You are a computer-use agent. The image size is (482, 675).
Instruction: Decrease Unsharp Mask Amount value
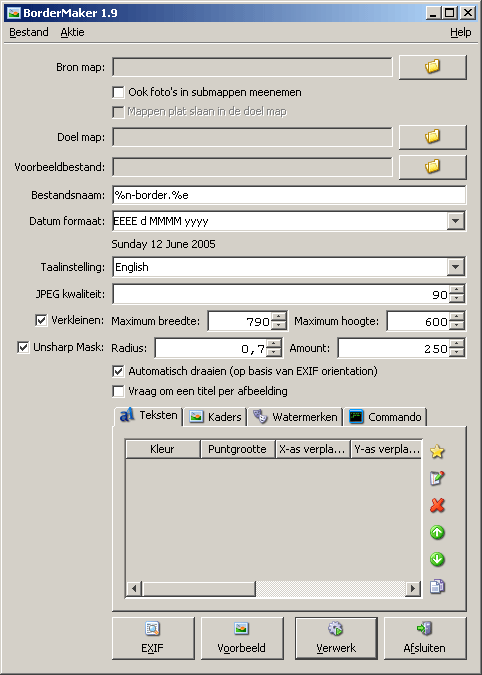tap(457, 352)
